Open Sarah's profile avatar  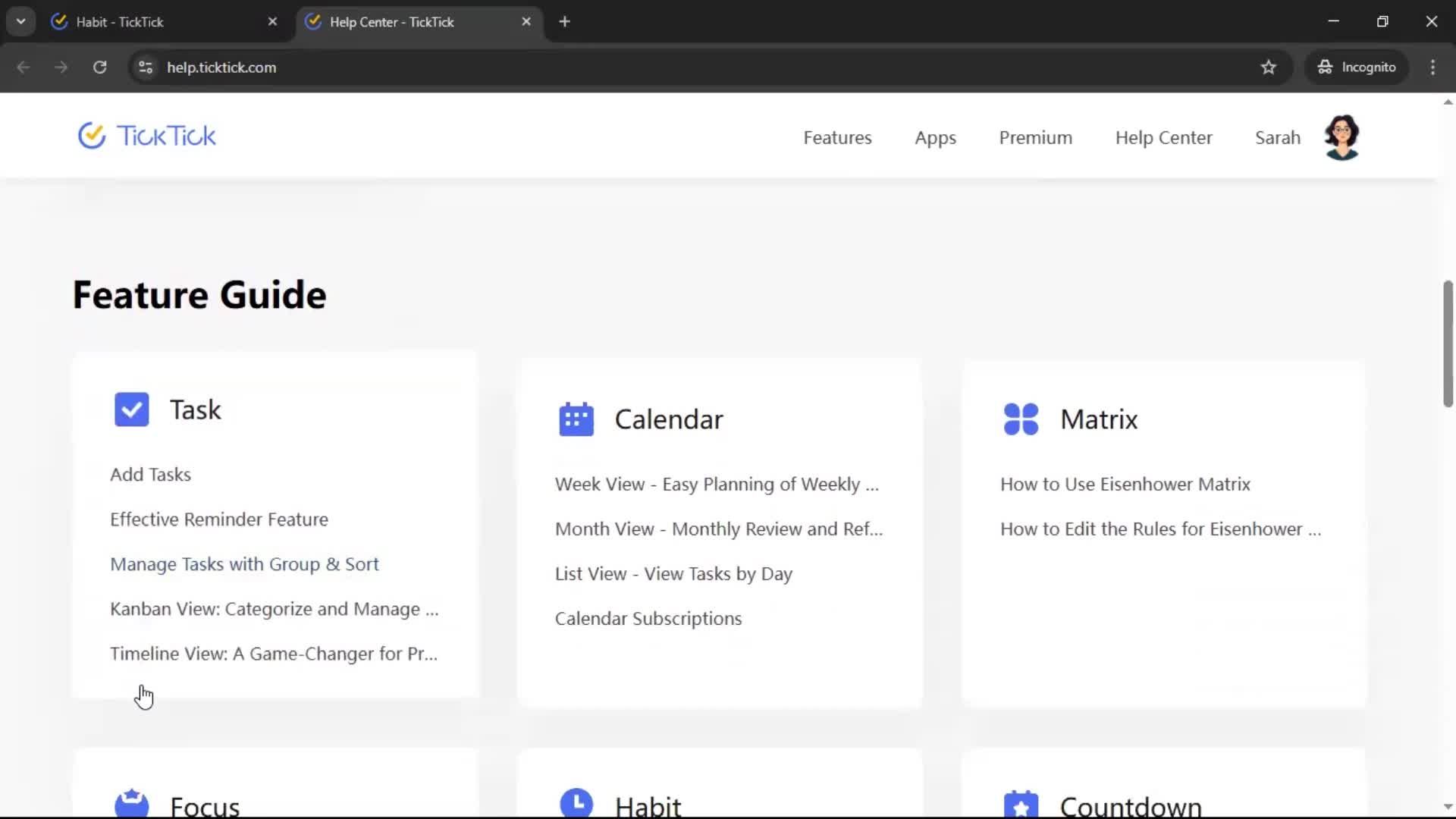(1341, 137)
